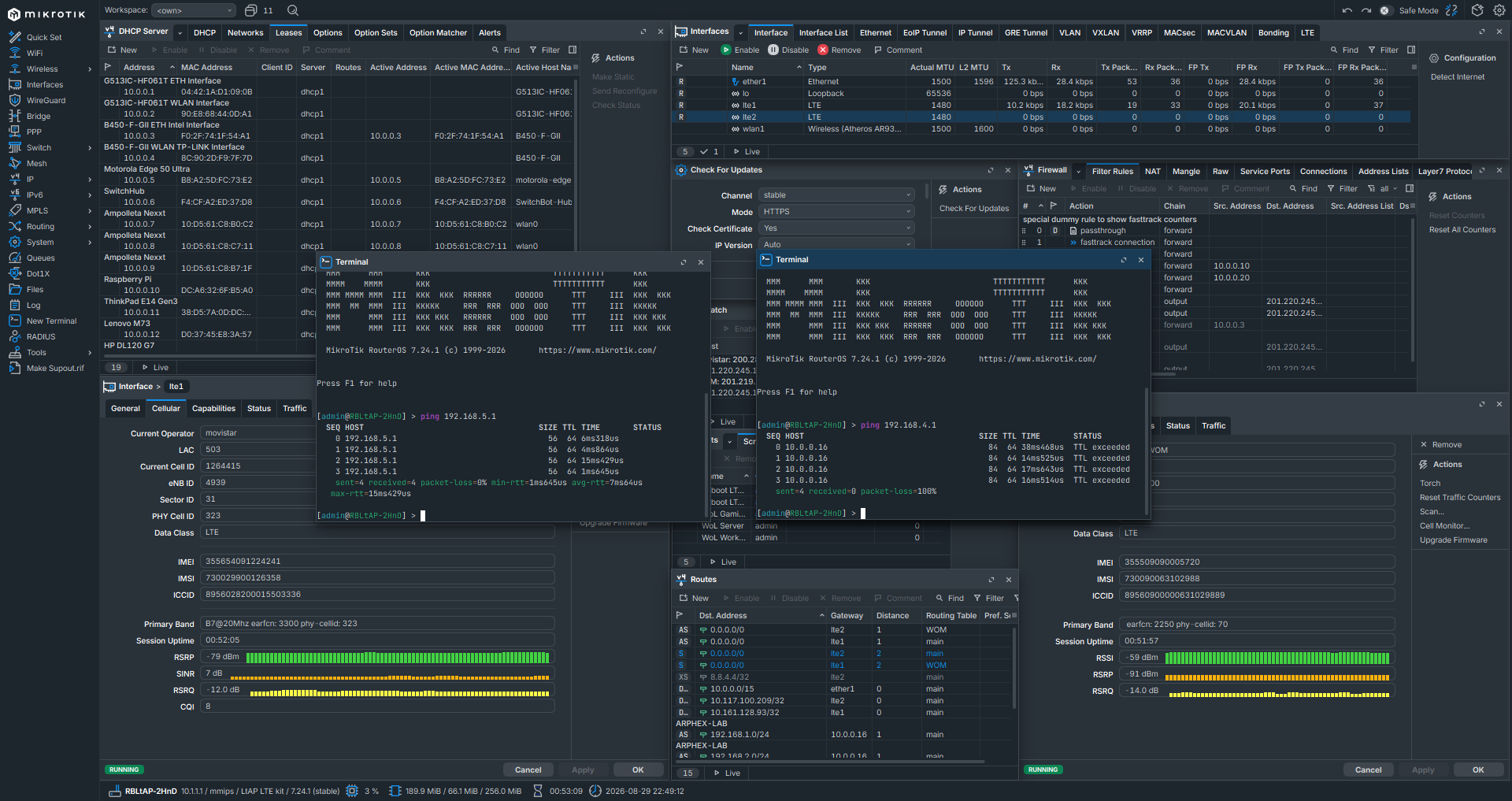
Task: Click the undo arrow in the top bar
Action: point(1347,10)
